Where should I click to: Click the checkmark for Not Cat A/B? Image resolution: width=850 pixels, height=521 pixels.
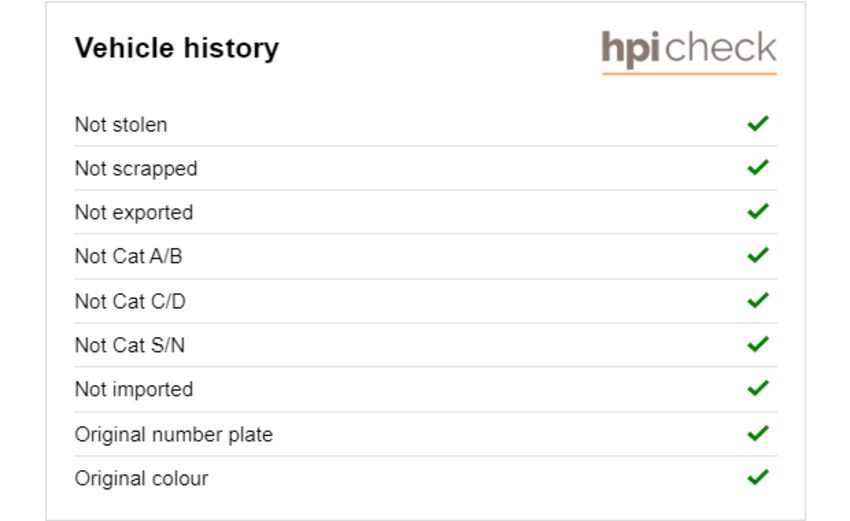pos(758,255)
